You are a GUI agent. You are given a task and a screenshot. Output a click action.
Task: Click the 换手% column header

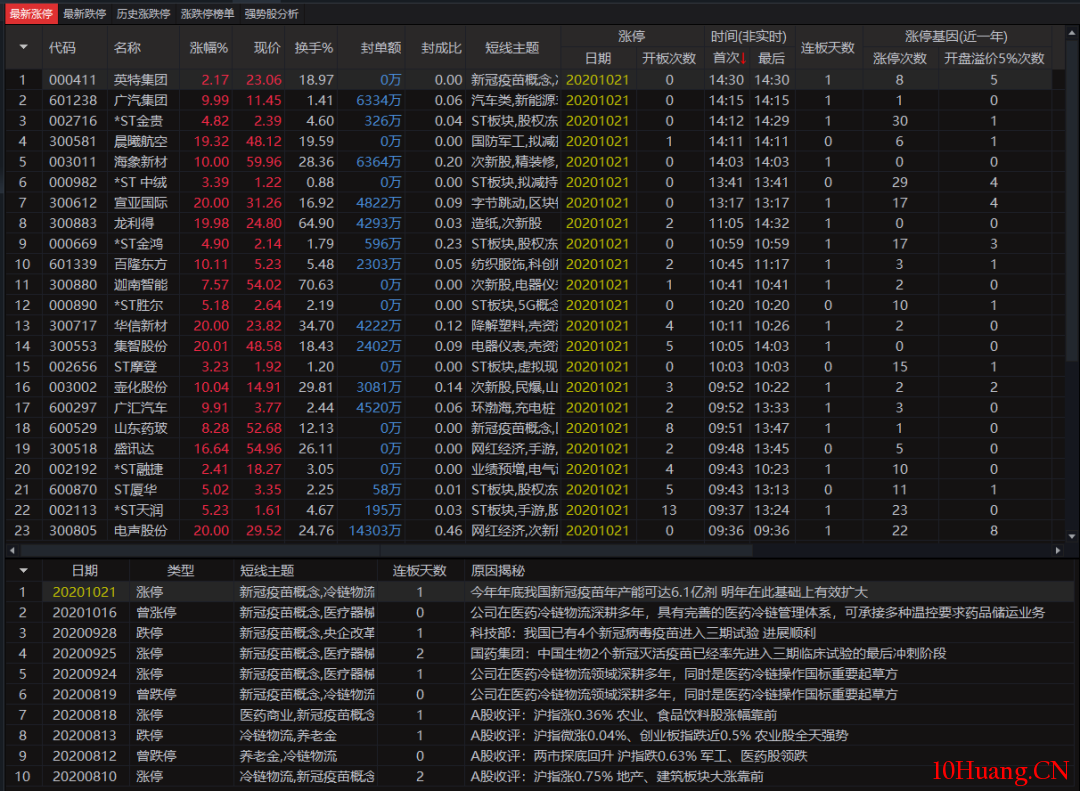click(x=314, y=47)
